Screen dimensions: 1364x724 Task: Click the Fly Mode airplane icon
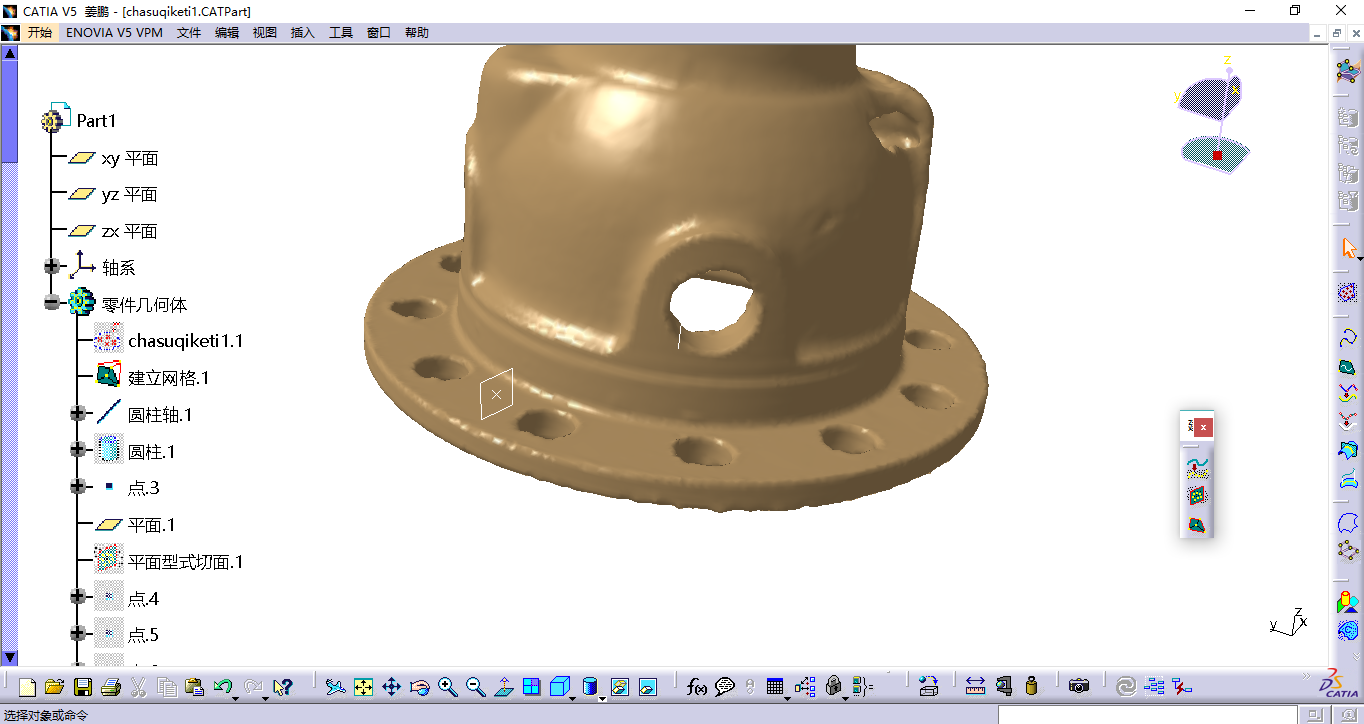(336, 687)
